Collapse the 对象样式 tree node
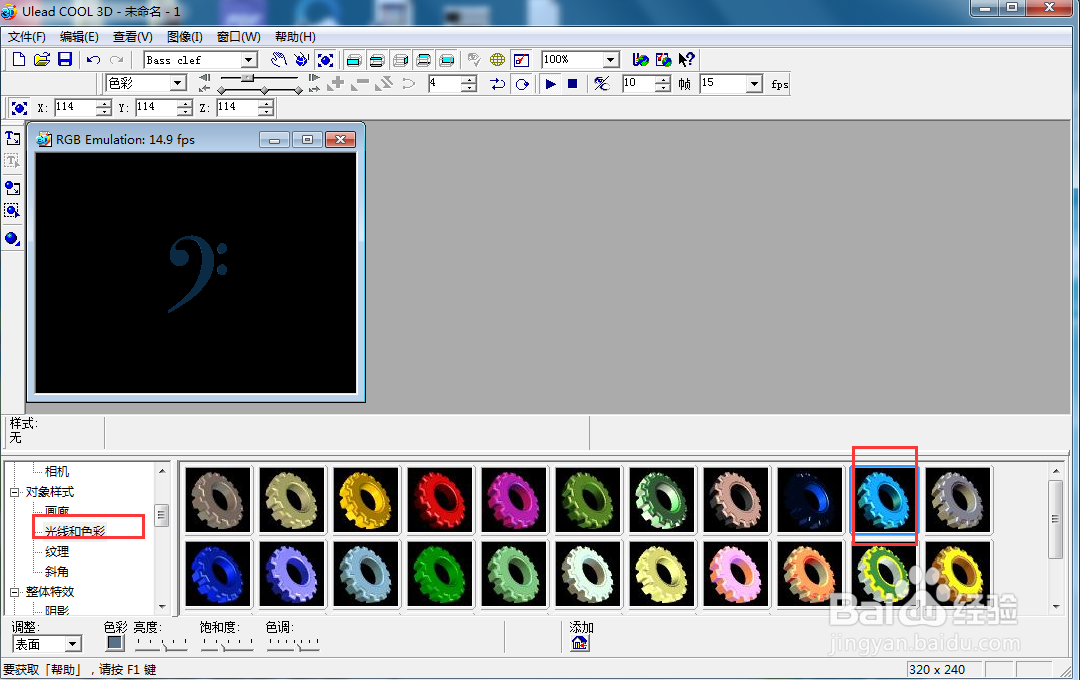 click(14, 492)
